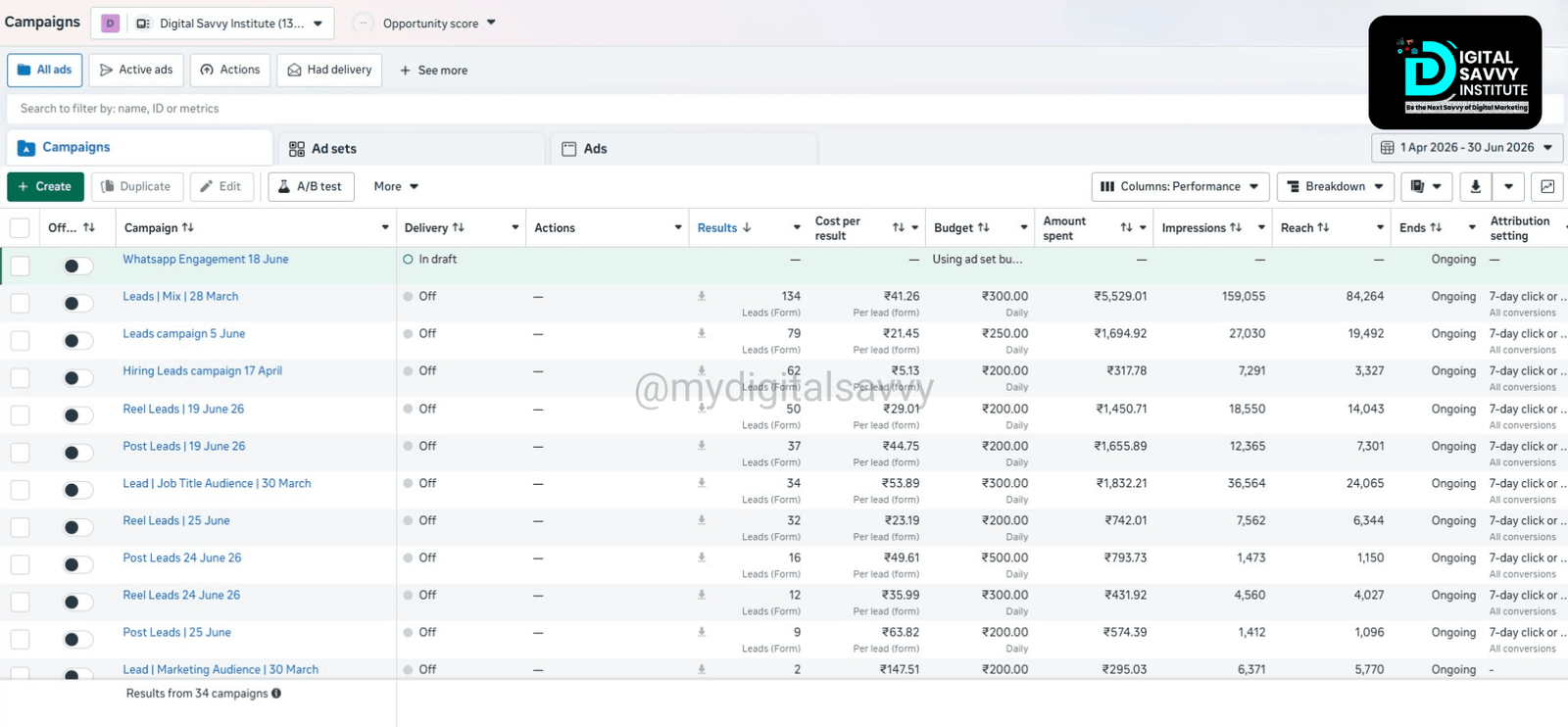This screenshot has width=1568, height=727.
Task: Click the green Create button
Action: click(45, 186)
